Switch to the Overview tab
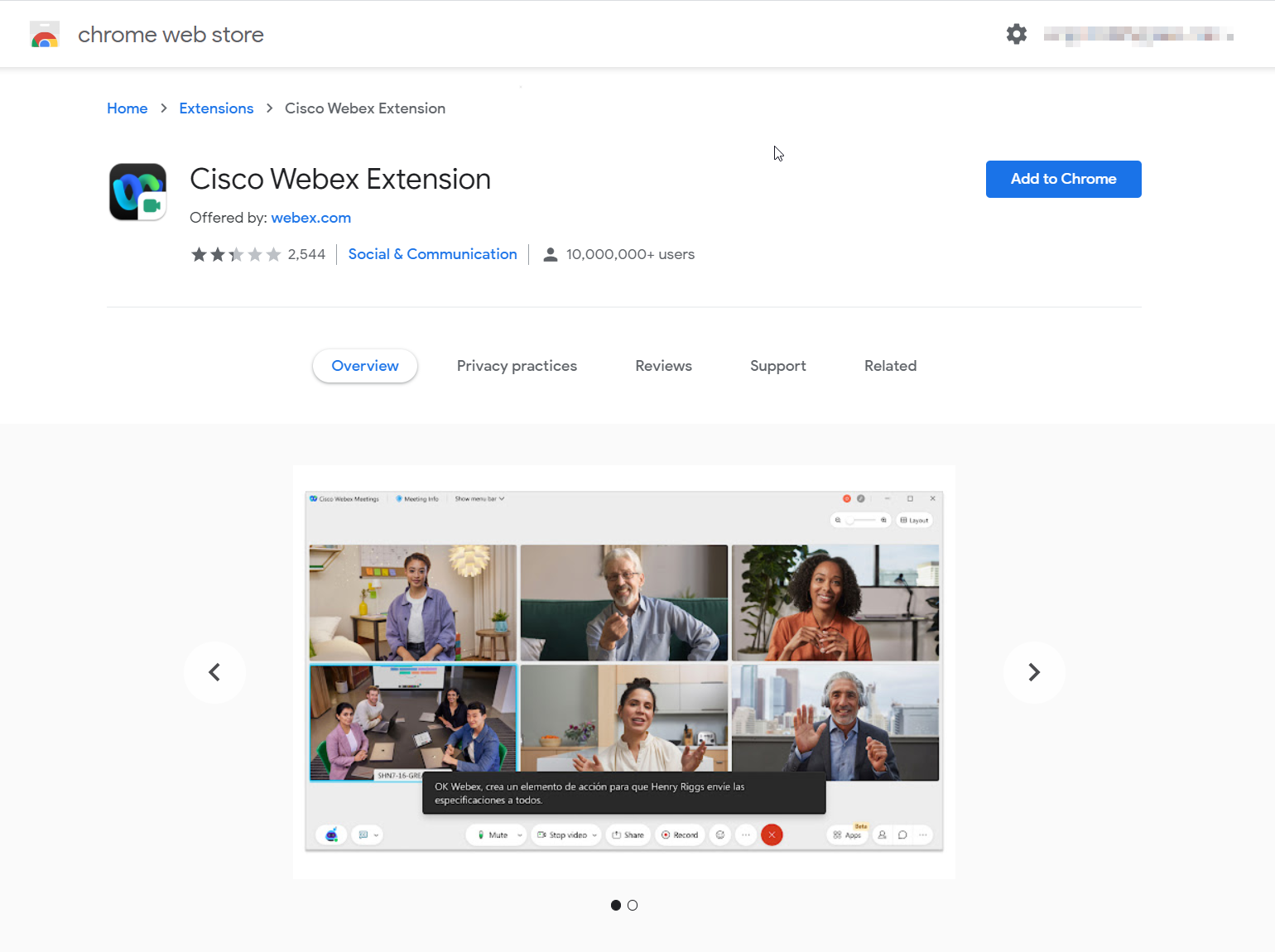Image resolution: width=1275 pixels, height=952 pixels. [365, 366]
